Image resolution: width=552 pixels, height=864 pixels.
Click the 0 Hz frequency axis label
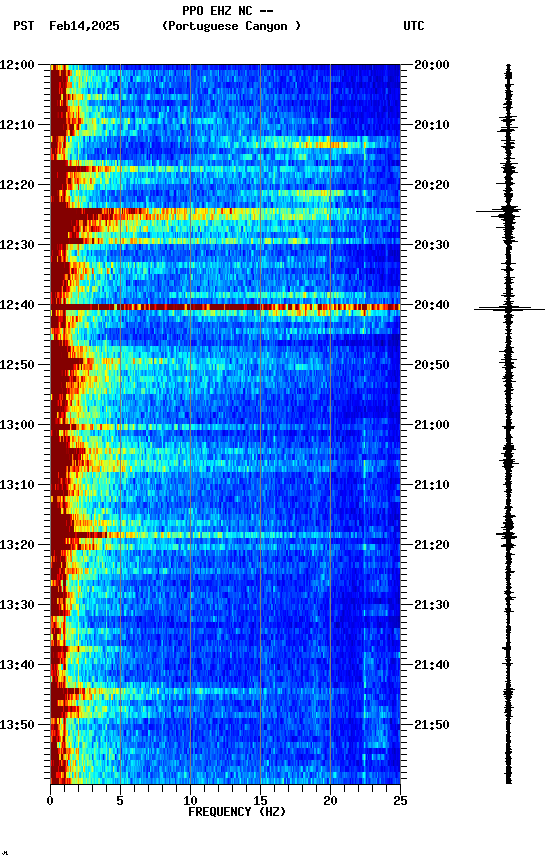(50, 801)
